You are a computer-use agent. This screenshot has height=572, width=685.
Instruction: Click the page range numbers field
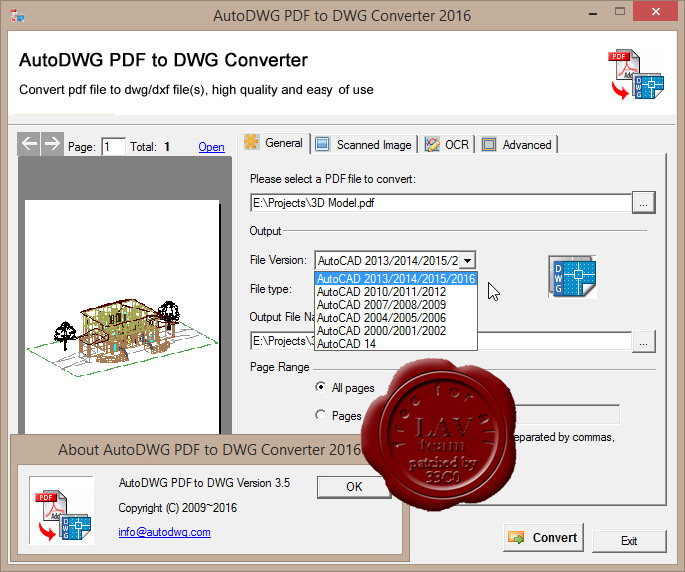pos(567,415)
